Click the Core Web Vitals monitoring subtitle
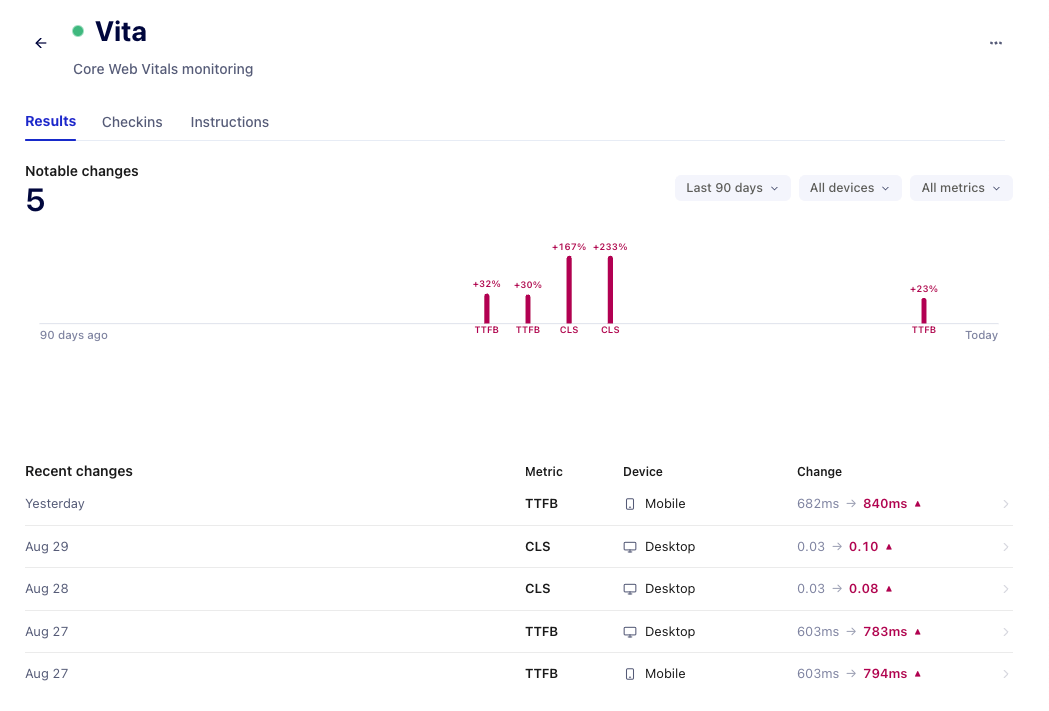Screen dimensions: 1049x711 [x=163, y=70]
